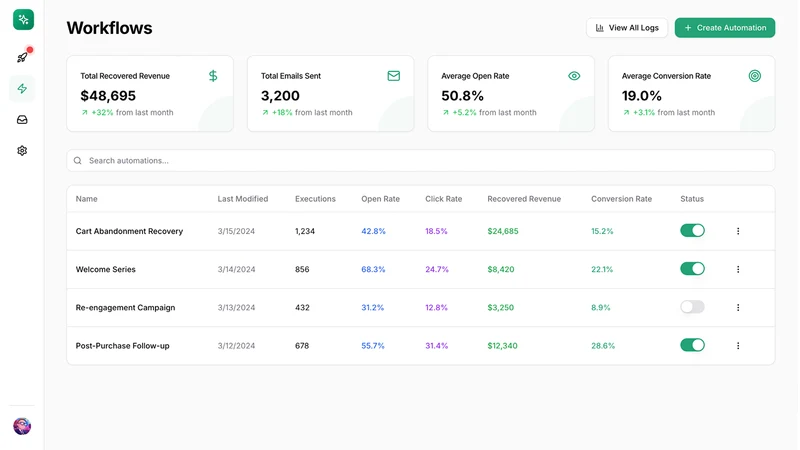Click the 42.8% open rate value

tap(373, 231)
